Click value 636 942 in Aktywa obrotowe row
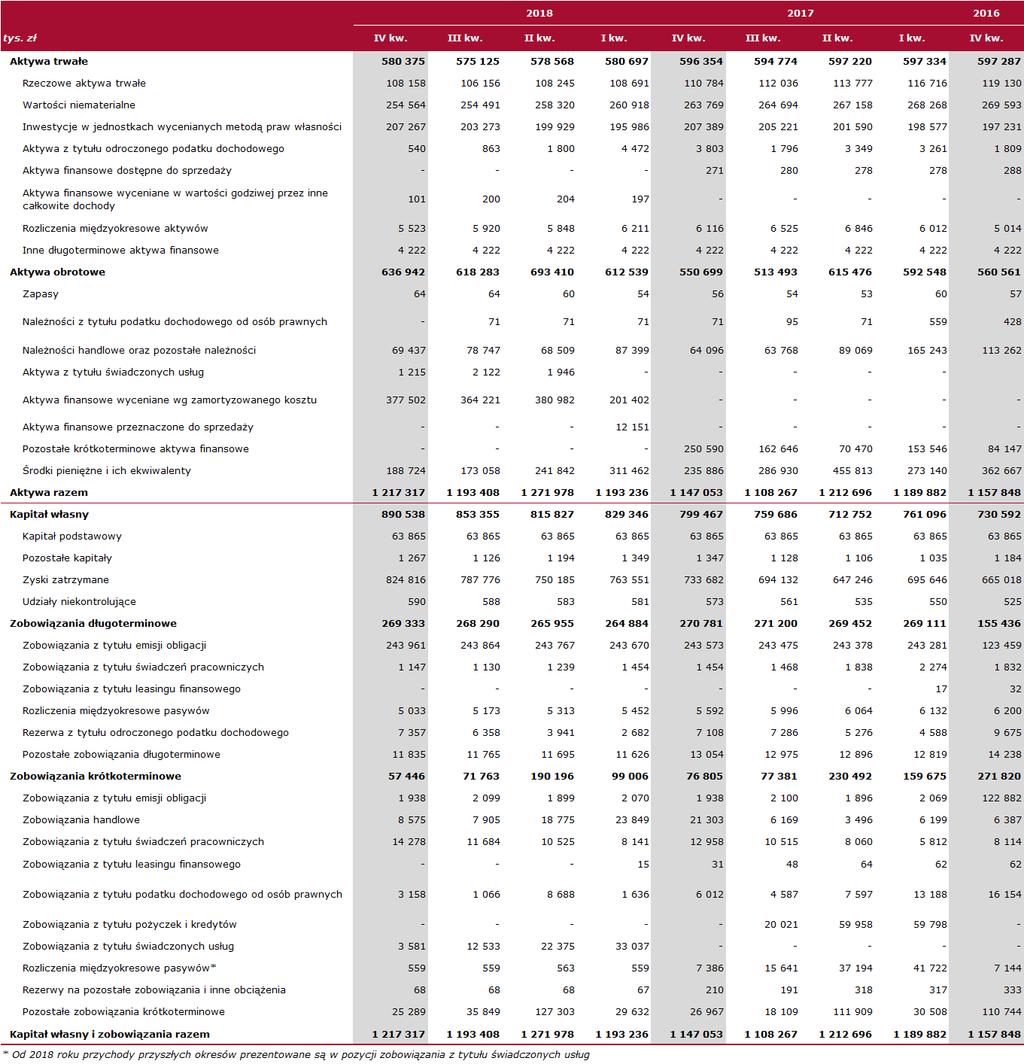This screenshot has width=1024, height=1064. pos(403,272)
